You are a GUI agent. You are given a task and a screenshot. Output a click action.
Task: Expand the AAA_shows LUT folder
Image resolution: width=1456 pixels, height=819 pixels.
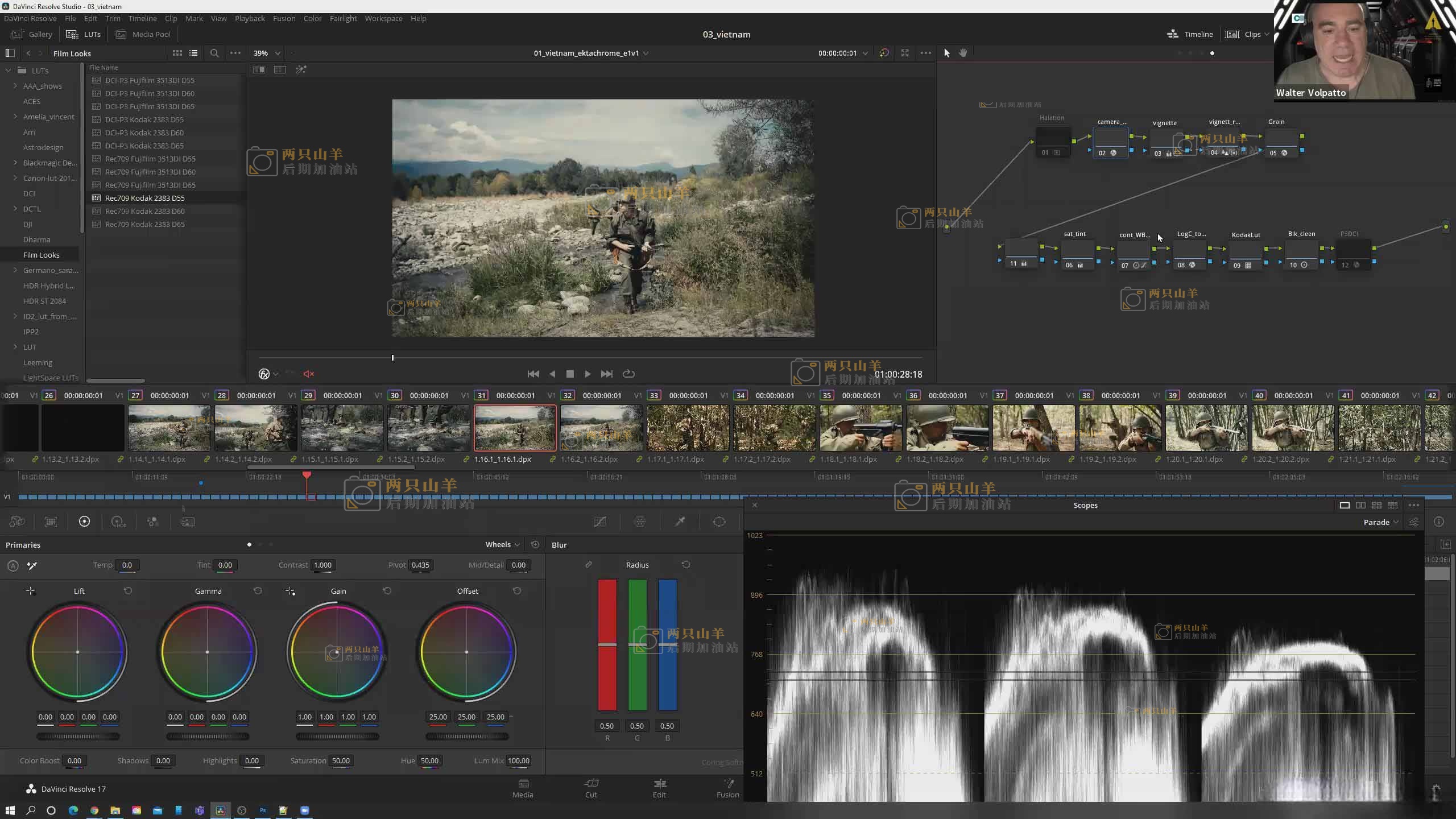(15, 86)
